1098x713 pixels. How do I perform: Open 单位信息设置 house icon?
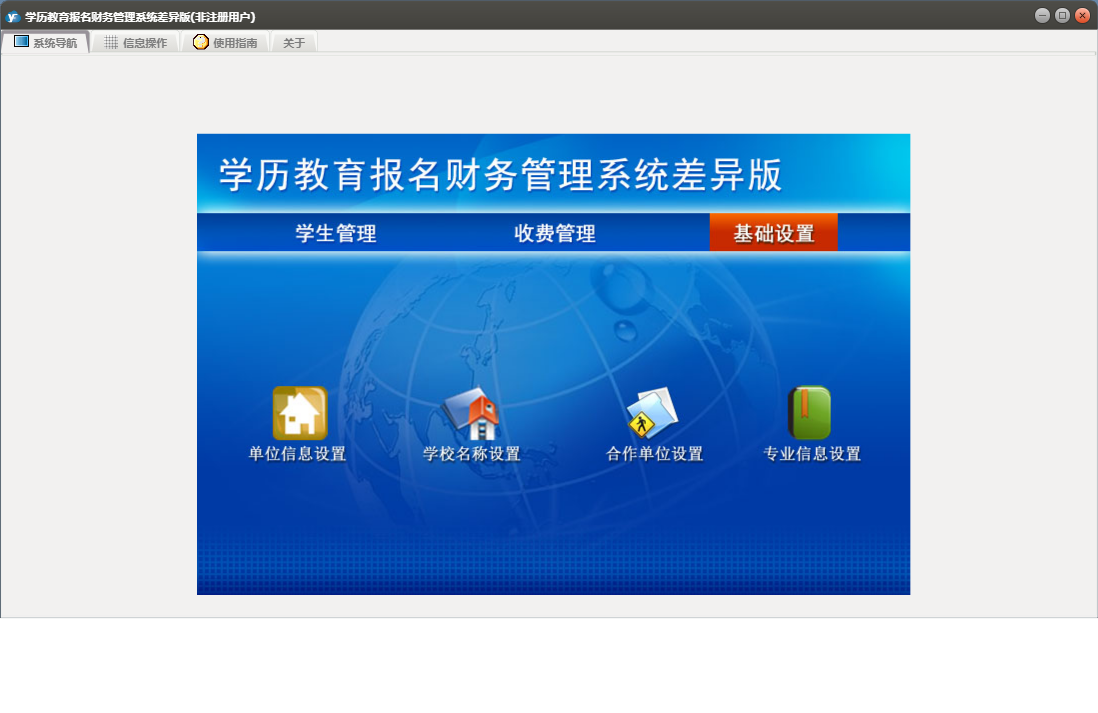click(300, 413)
